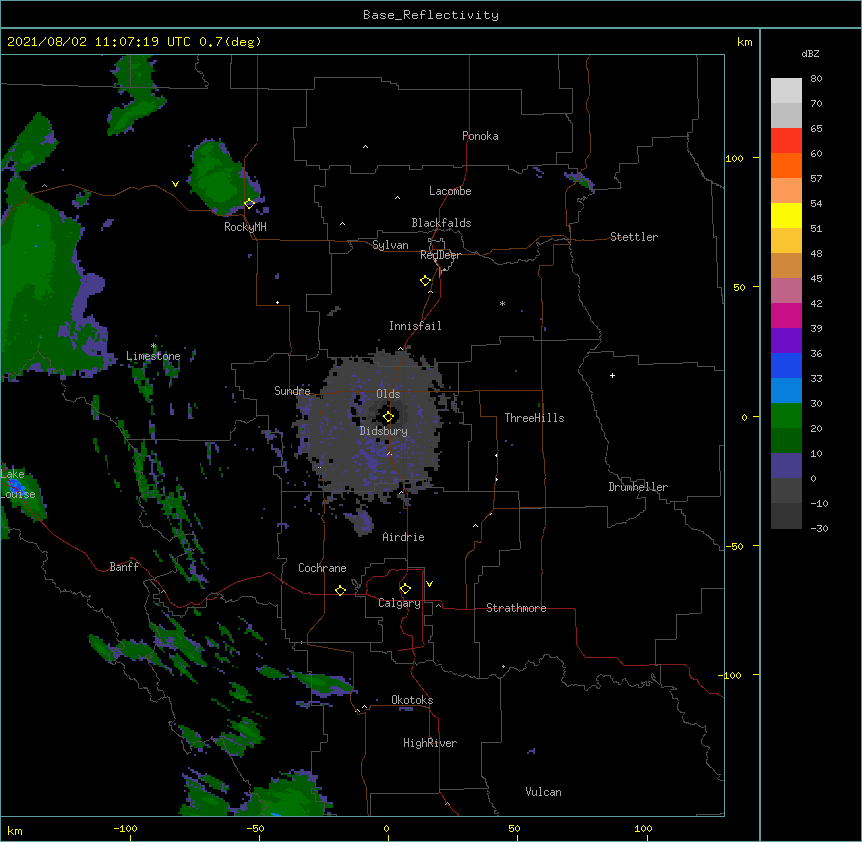Click the Strathmore city label

[516, 608]
